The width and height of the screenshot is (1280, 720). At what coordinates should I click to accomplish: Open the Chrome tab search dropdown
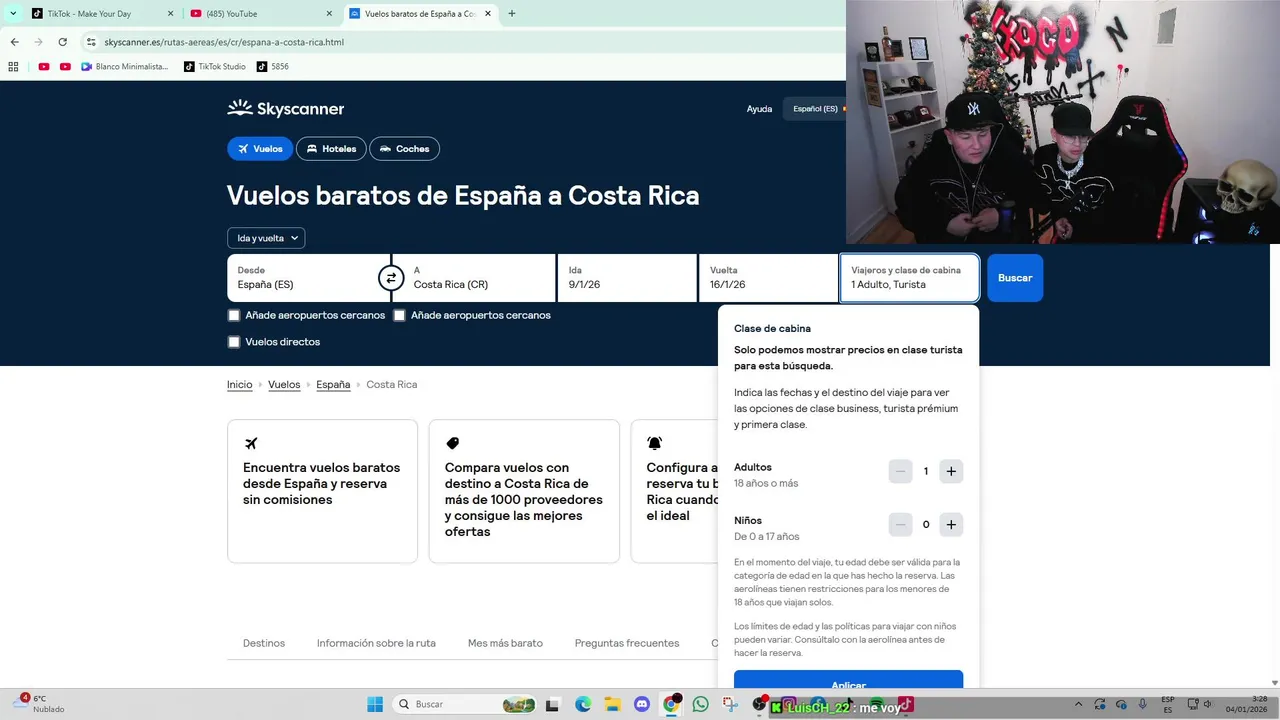coord(12,13)
